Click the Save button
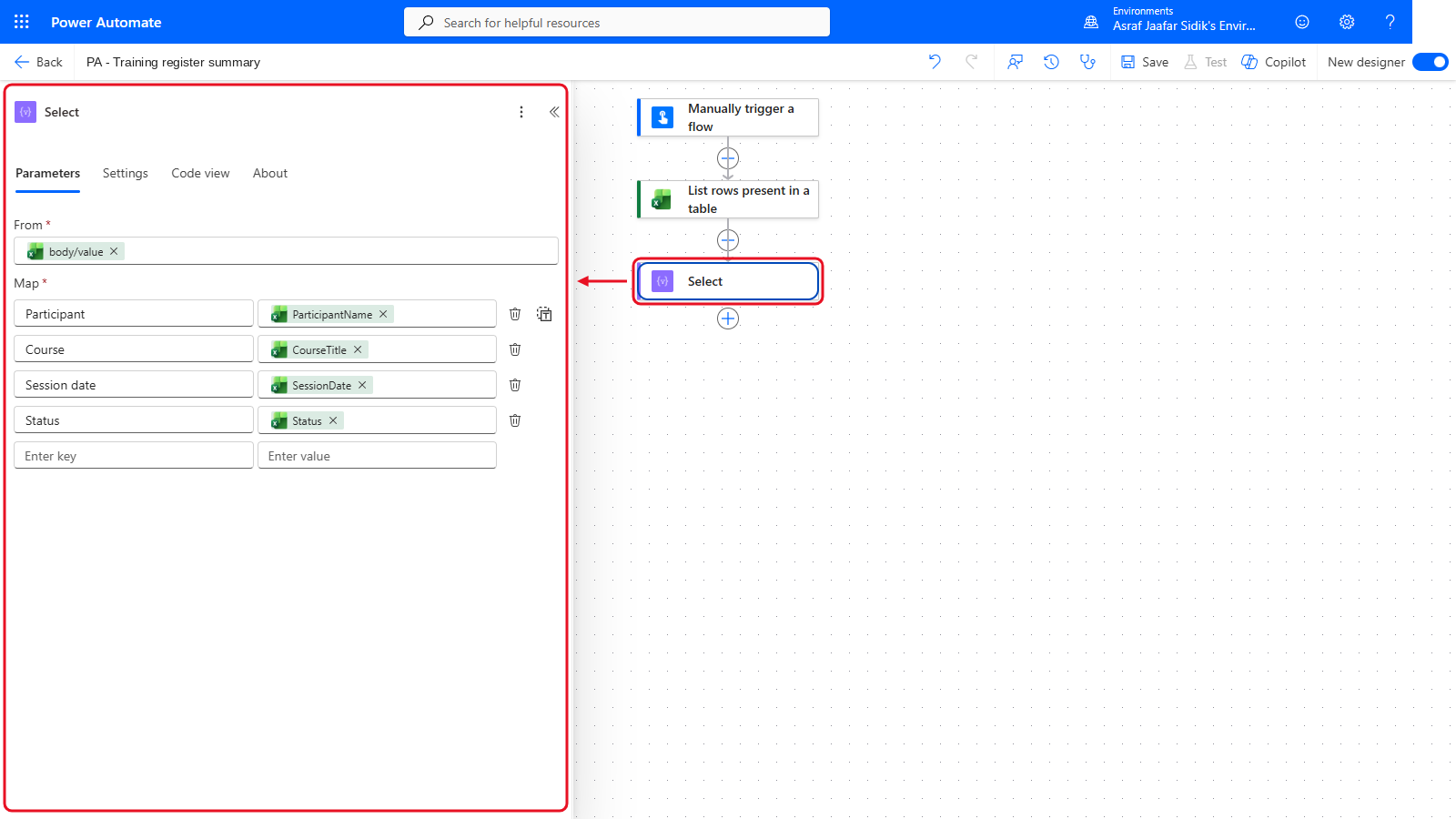Viewport: 1456px width, 819px height. 1145,62
